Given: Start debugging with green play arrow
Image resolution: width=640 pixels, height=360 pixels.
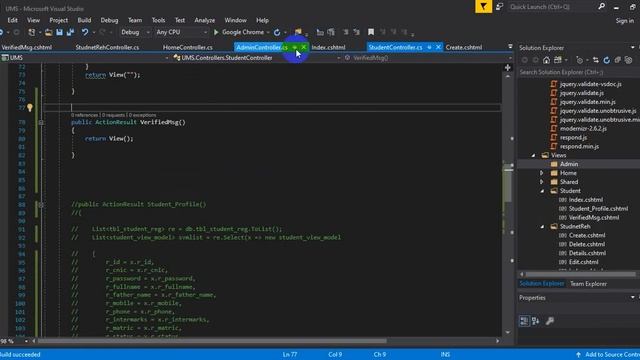Looking at the screenshot, I should [x=216, y=32].
